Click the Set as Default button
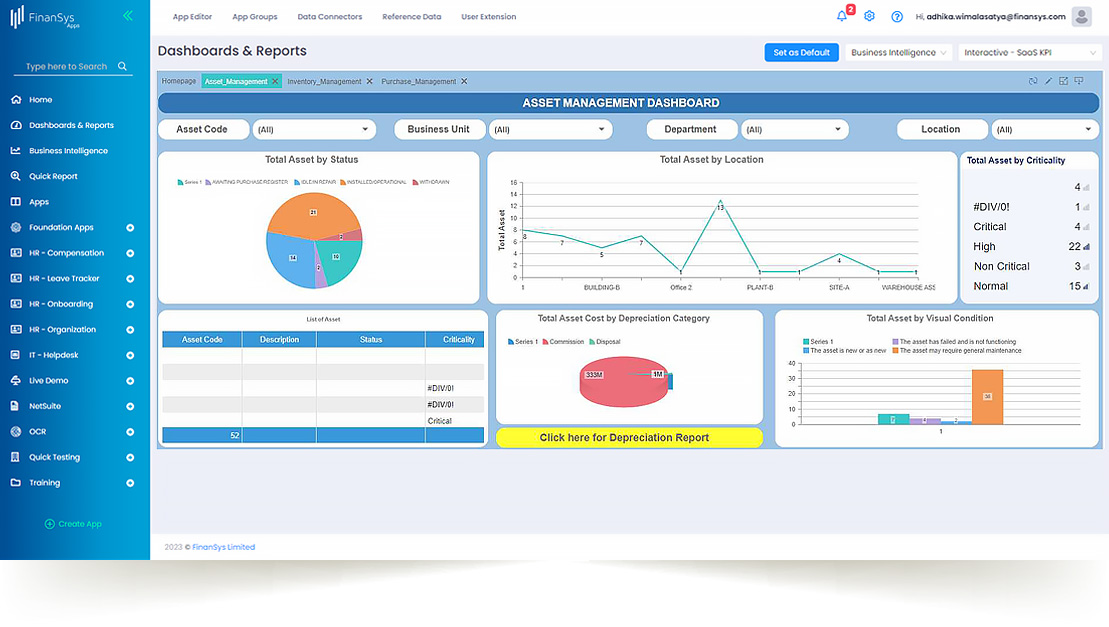Viewport: 1109px width, 627px height. (x=801, y=52)
